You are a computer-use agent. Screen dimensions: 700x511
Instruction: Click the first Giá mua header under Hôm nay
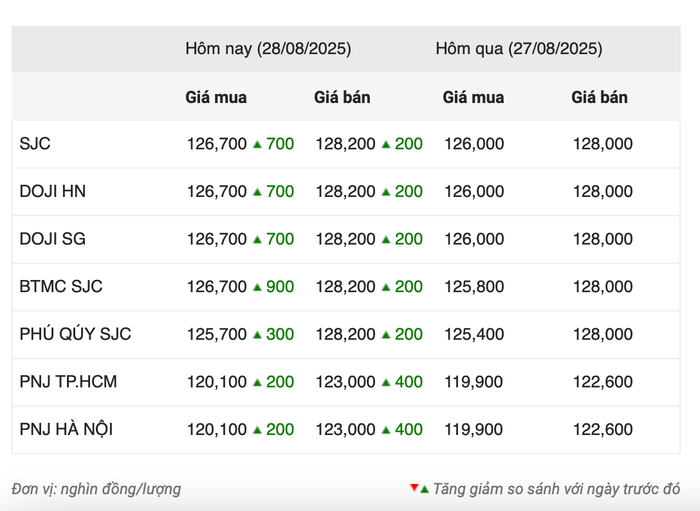(x=216, y=98)
